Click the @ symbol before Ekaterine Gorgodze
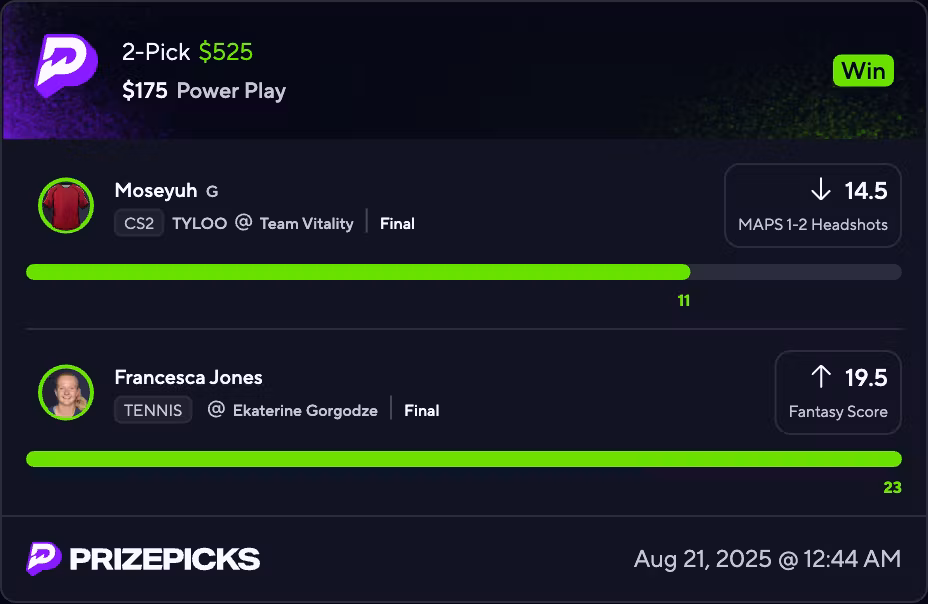Screen dimensions: 928x604 click(216, 410)
